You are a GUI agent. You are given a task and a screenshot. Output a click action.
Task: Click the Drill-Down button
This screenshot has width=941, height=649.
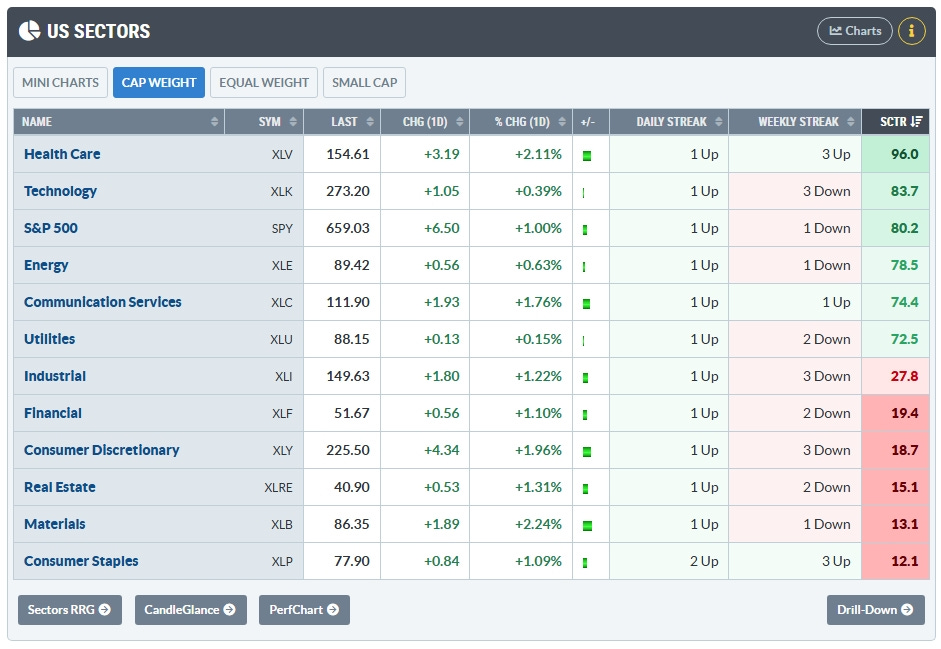[x=876, y=610]
